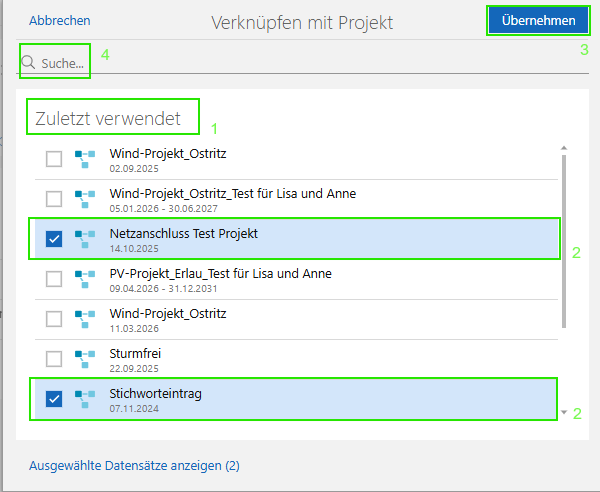Click the magnifier search icon

pyautogui.click(x=28, y=62)
